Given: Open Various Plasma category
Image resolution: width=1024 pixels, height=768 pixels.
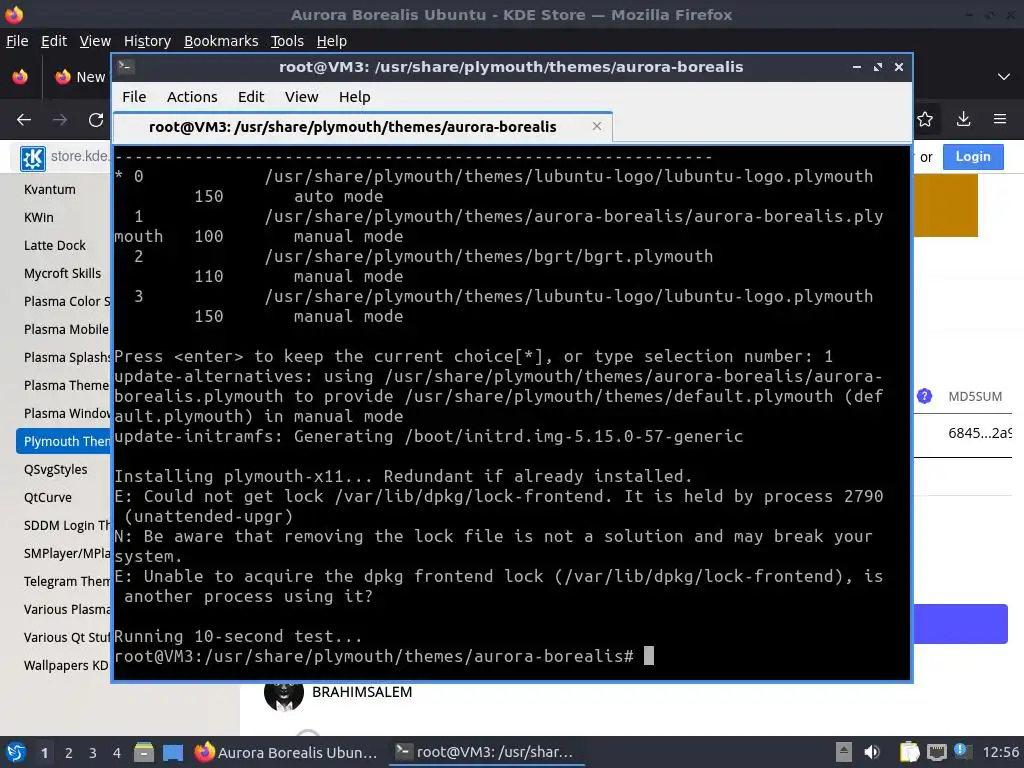Looking at the screenshot, I should [x=67, y=610].
